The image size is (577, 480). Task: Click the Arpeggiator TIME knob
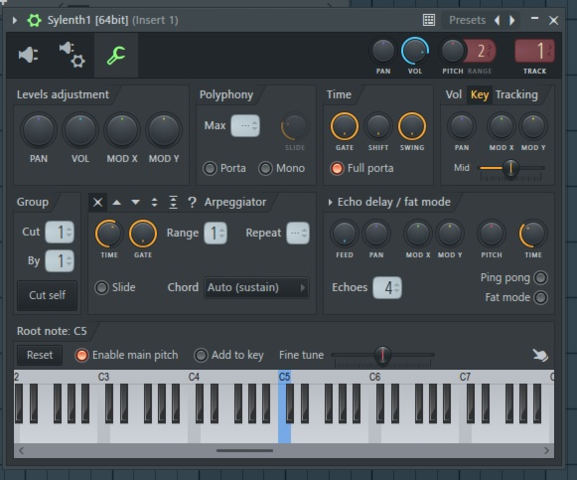(x=109, y=234)
